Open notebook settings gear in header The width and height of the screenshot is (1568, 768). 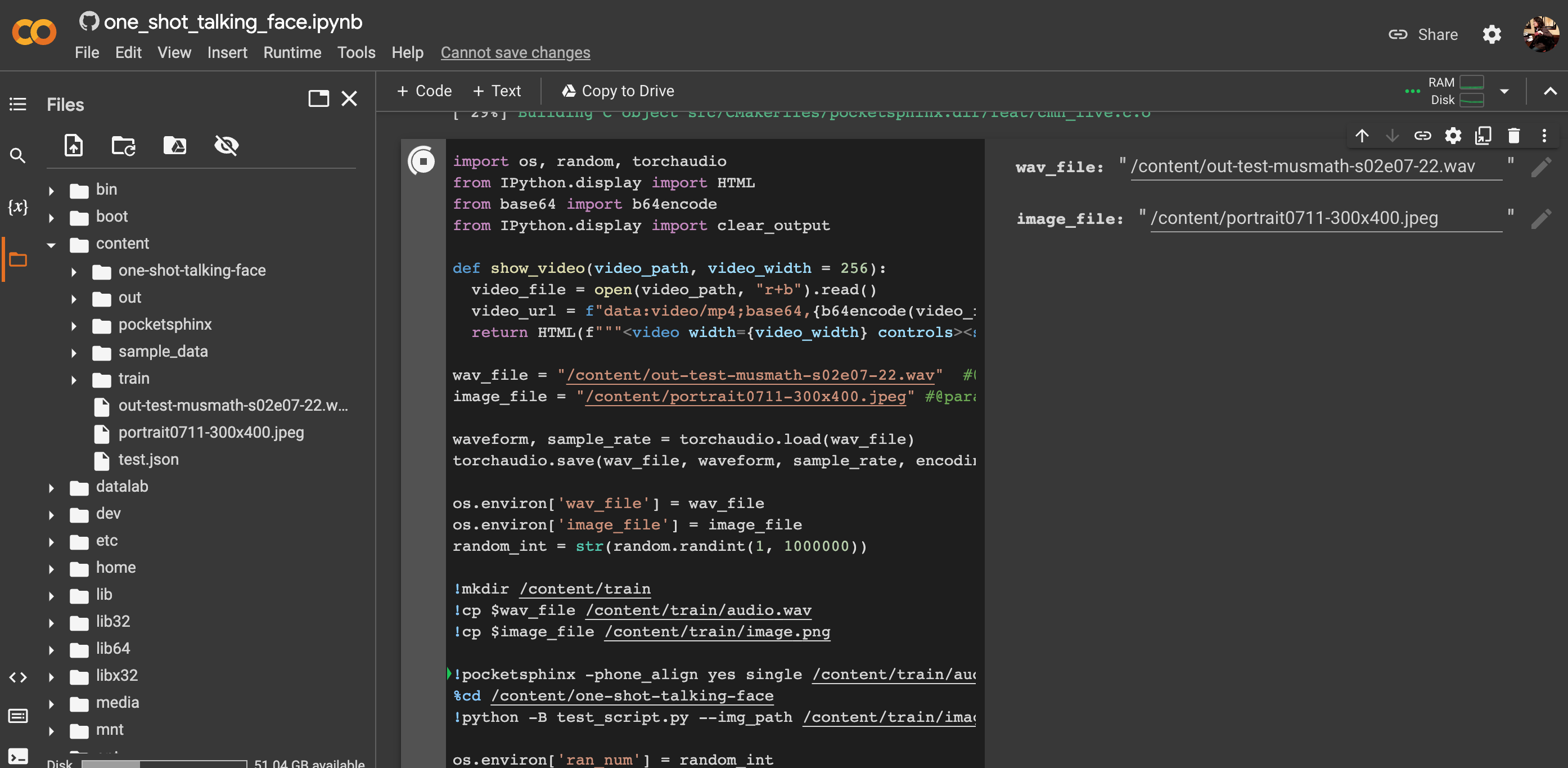pos(1492,34)
